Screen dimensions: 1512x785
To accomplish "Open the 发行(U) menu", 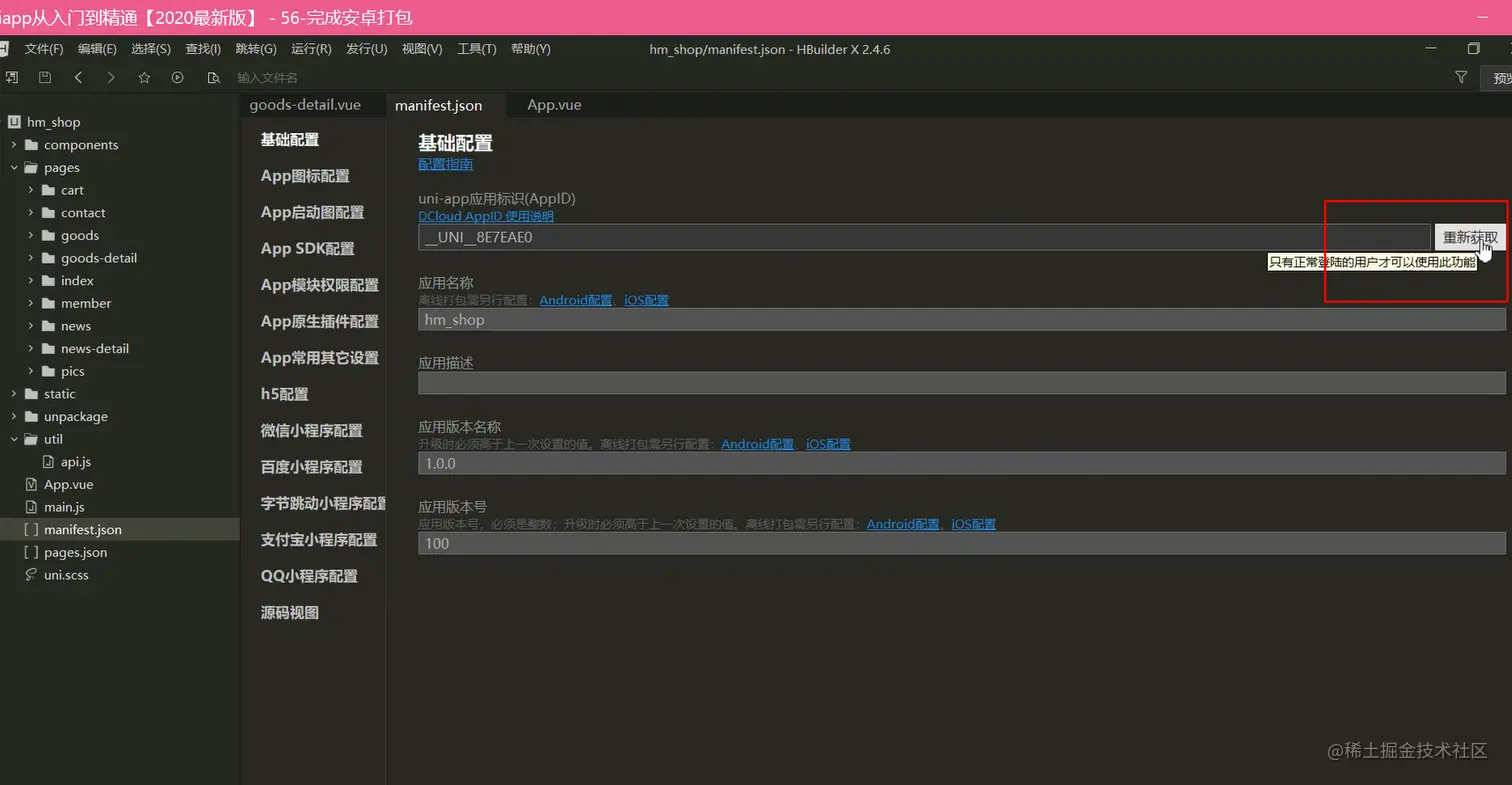I will pos(367,49).
